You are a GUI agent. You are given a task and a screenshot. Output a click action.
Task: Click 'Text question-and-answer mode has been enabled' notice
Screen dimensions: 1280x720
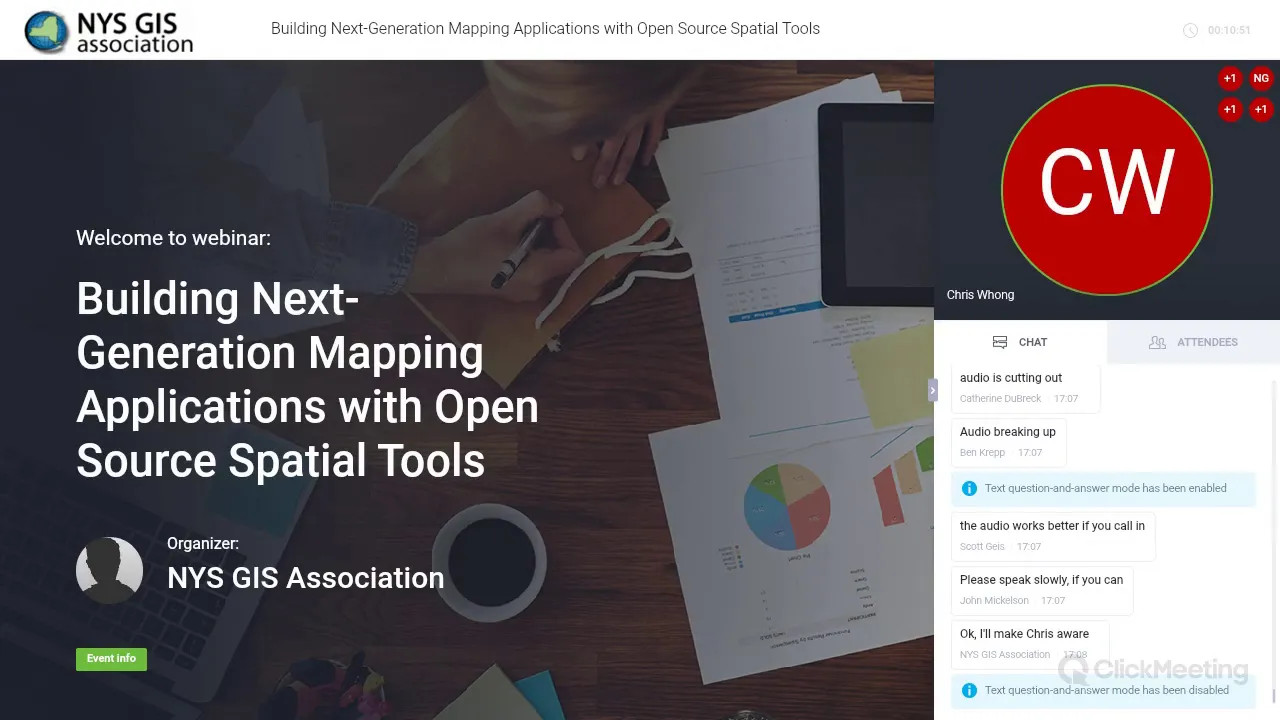[1105, 488]
